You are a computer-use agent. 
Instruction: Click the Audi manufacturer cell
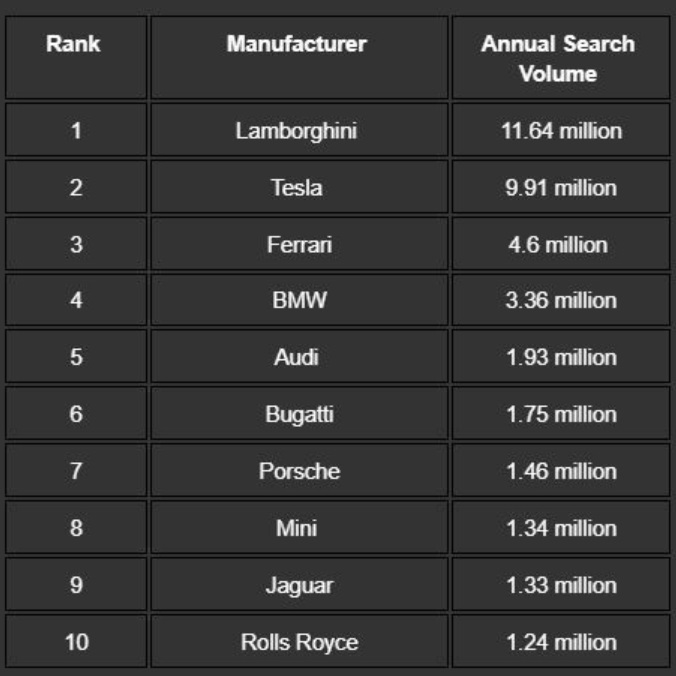click(x=297, y=358)
